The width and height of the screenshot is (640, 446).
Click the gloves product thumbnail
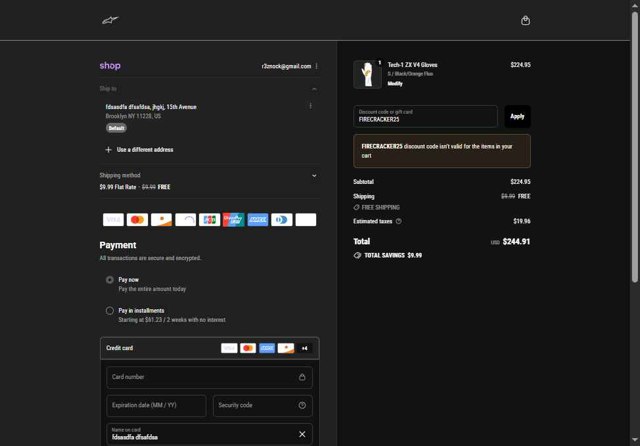tap(367, 74)
